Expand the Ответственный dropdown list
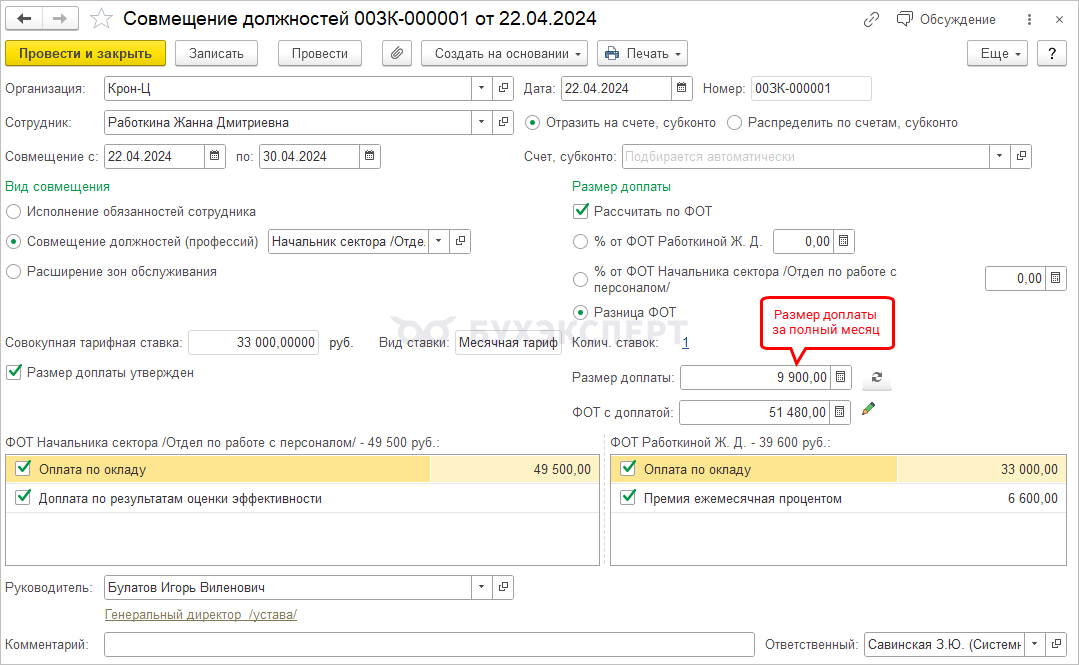Image resolution: width=1079 pixels, height=665 pixels. coord(1034,644)
